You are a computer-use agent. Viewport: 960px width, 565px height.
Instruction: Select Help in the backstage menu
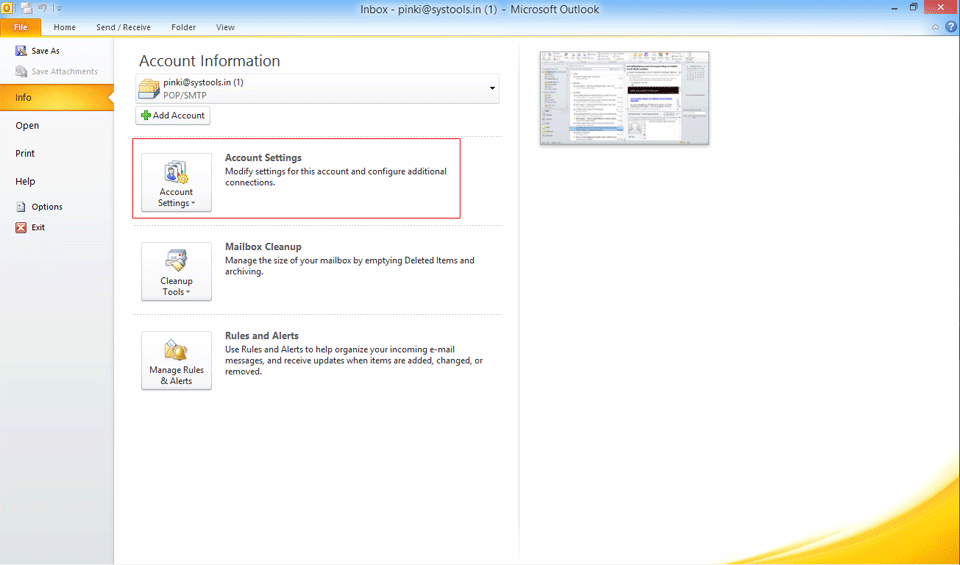point(25,181)
